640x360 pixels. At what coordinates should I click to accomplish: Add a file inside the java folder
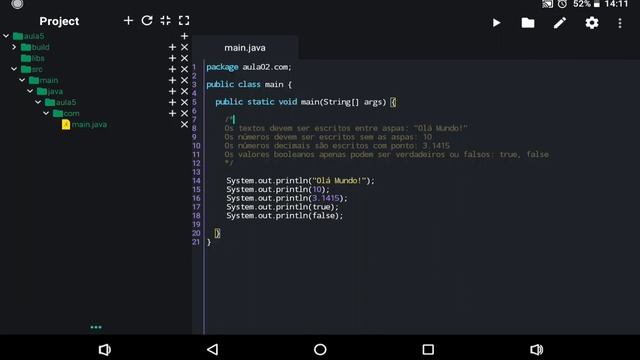[172, 91]
